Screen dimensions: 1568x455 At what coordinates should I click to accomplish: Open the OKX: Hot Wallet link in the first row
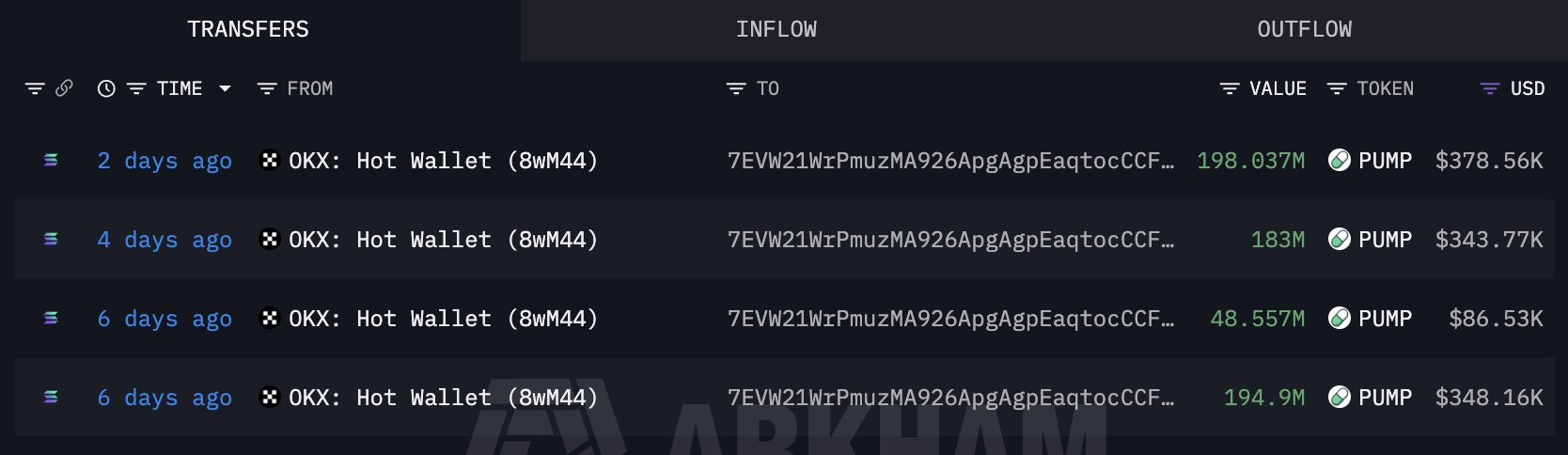[x=443, y=161]
